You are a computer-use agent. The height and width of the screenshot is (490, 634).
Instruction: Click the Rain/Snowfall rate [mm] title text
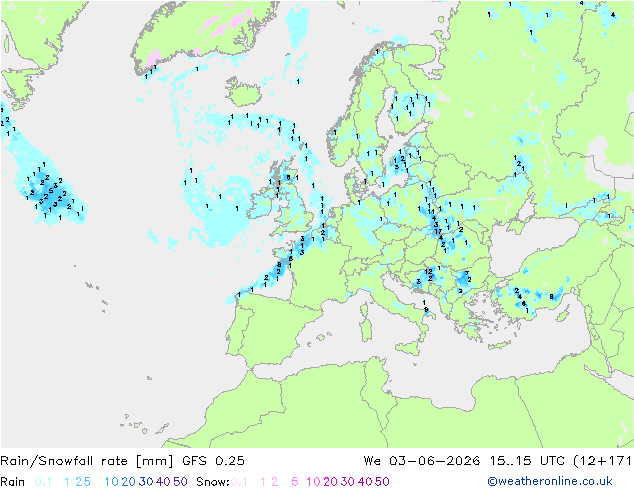[x=87, y=460]
